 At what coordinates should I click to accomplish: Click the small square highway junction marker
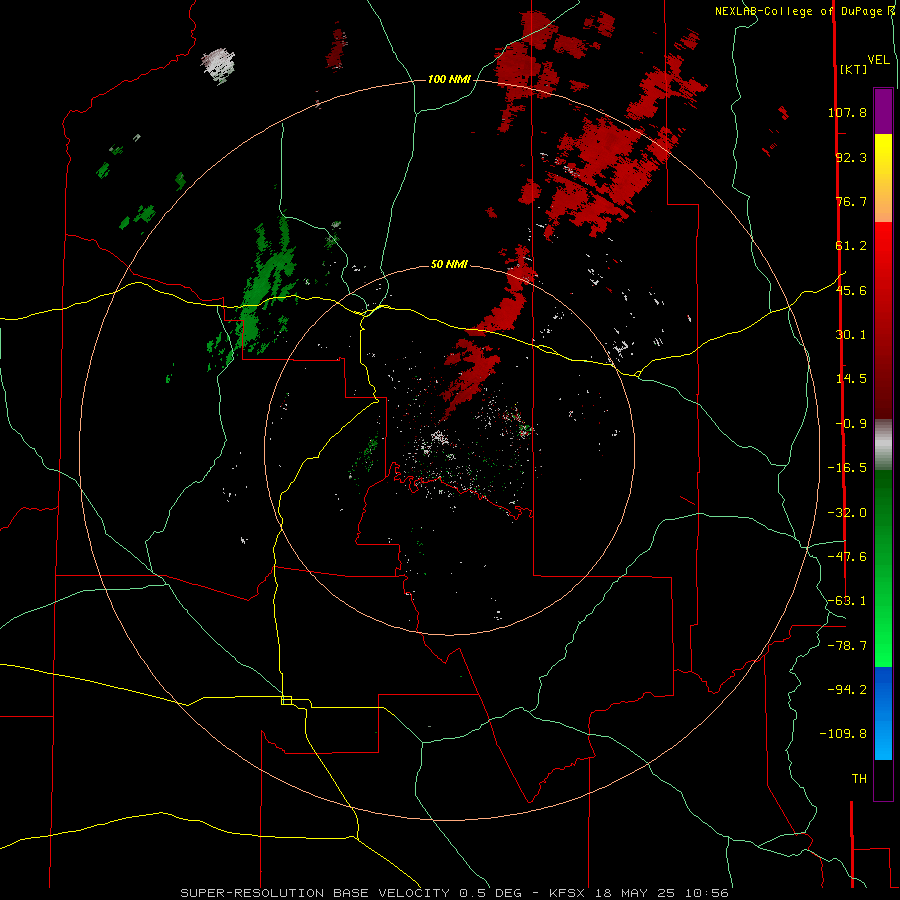pos(286,700)
